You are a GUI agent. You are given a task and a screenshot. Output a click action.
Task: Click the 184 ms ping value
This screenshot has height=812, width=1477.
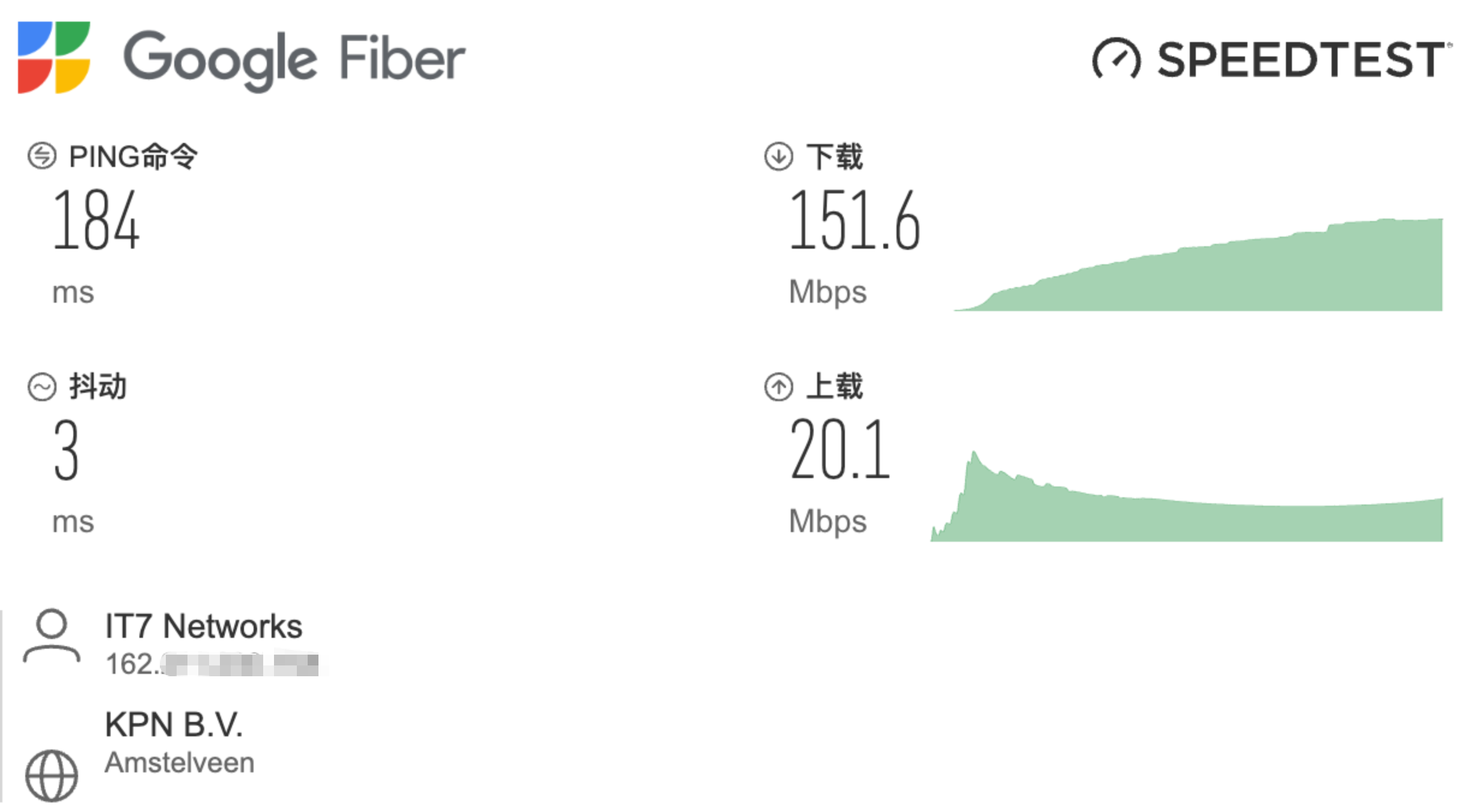coord(96,220)
